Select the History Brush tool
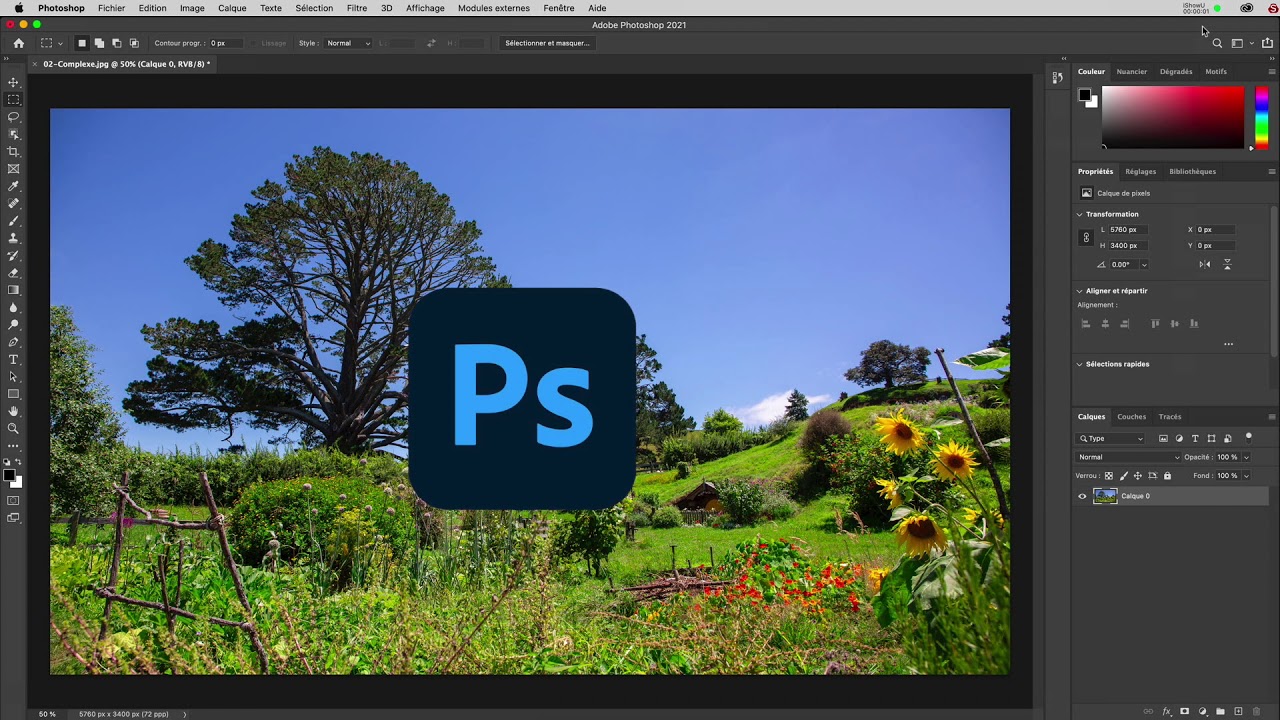The image size is (1280, 720). (x=14, y=255)
